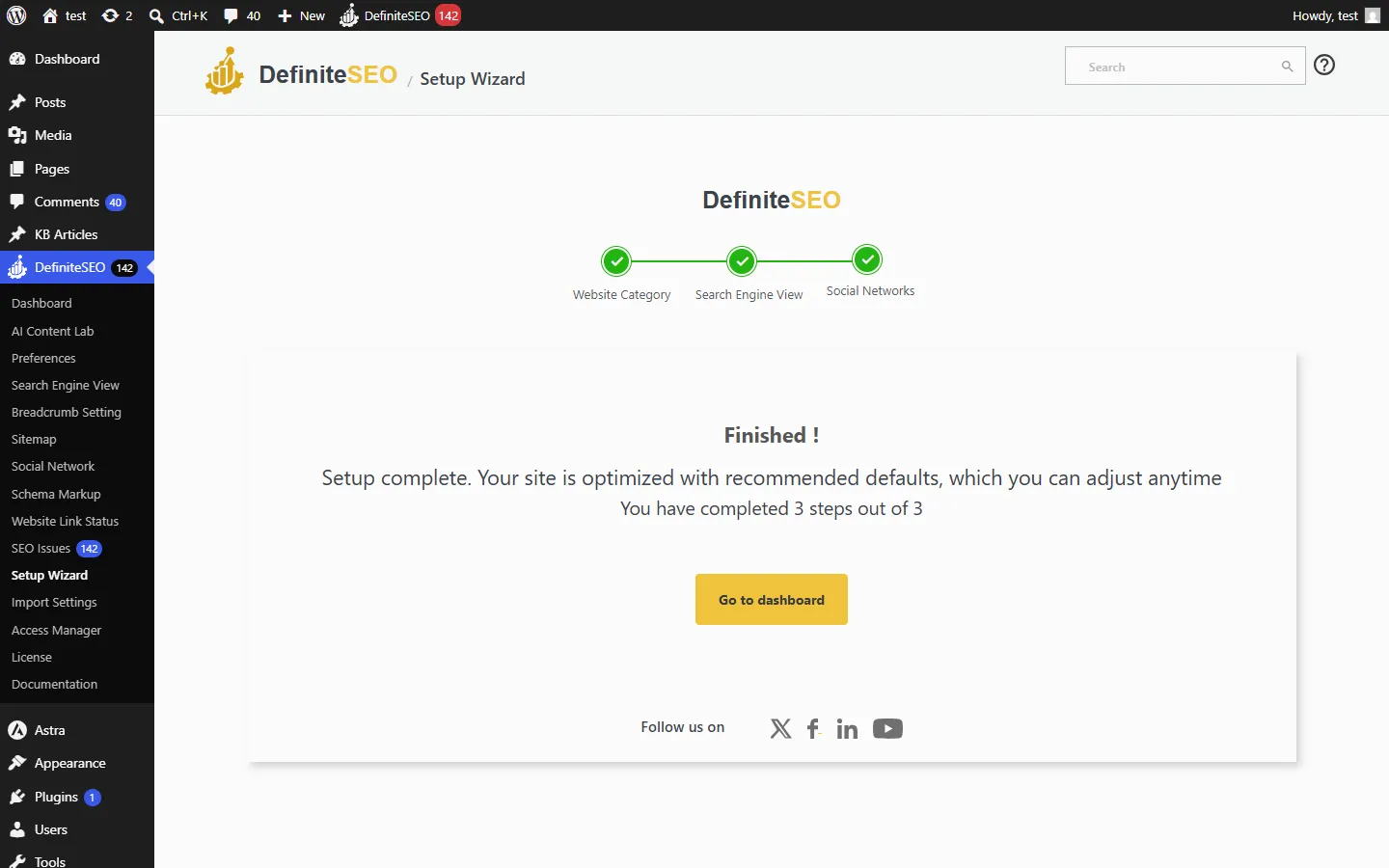The width and height of the screenshot is (1389, 868).
Task: Click the Website Category step checkmark
Action: 616,261
